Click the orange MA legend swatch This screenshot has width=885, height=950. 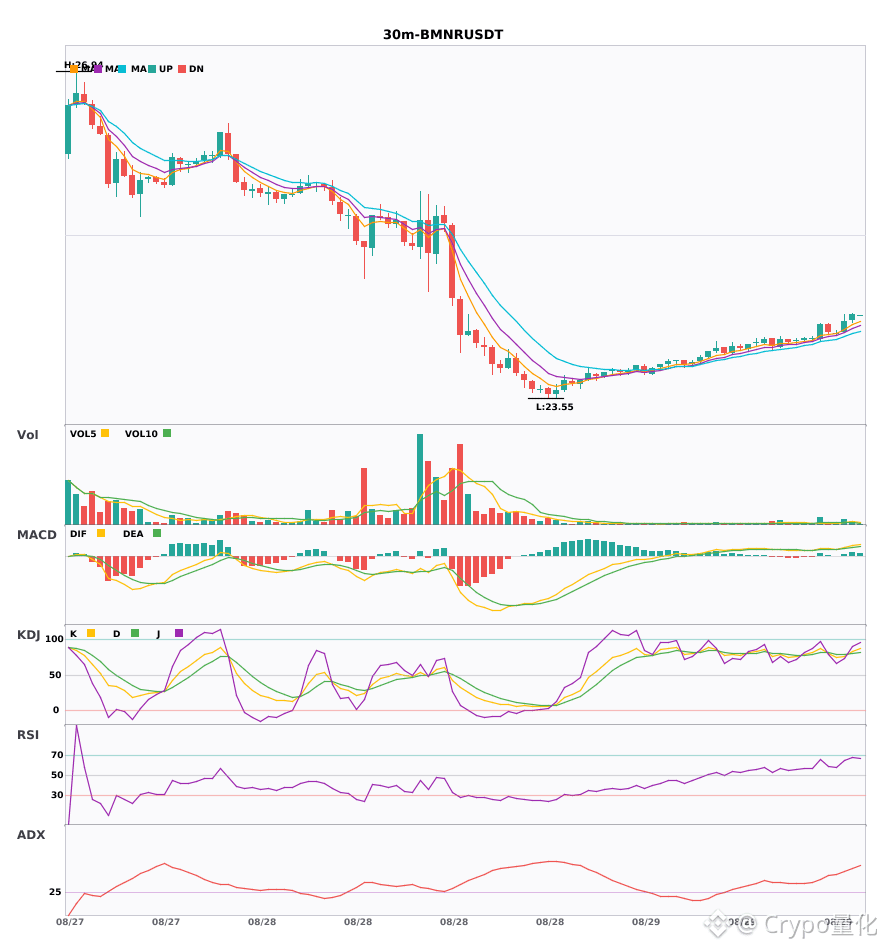[x=74, y=69]
